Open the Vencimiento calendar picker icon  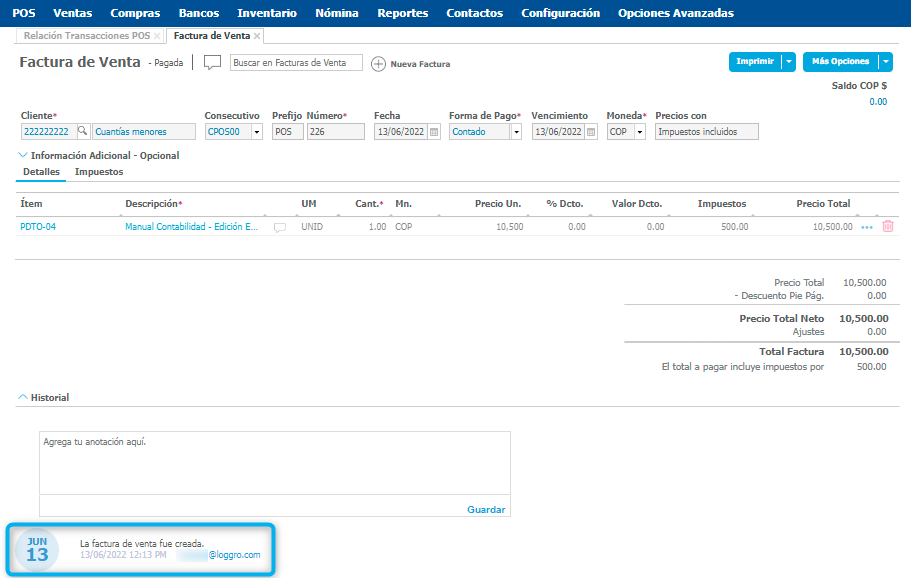pyautogui.click(x=591, y=132)
